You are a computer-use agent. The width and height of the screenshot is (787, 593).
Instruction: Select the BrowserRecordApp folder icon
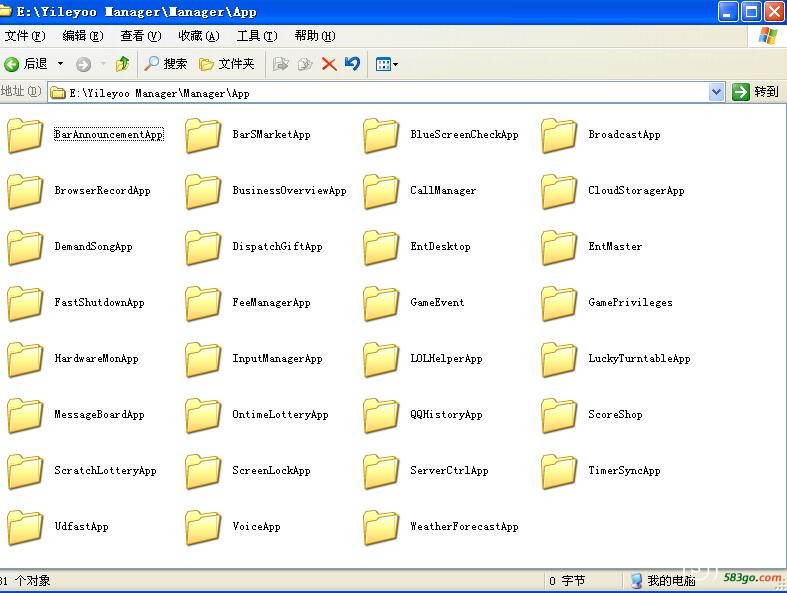(x=25, y=191)
